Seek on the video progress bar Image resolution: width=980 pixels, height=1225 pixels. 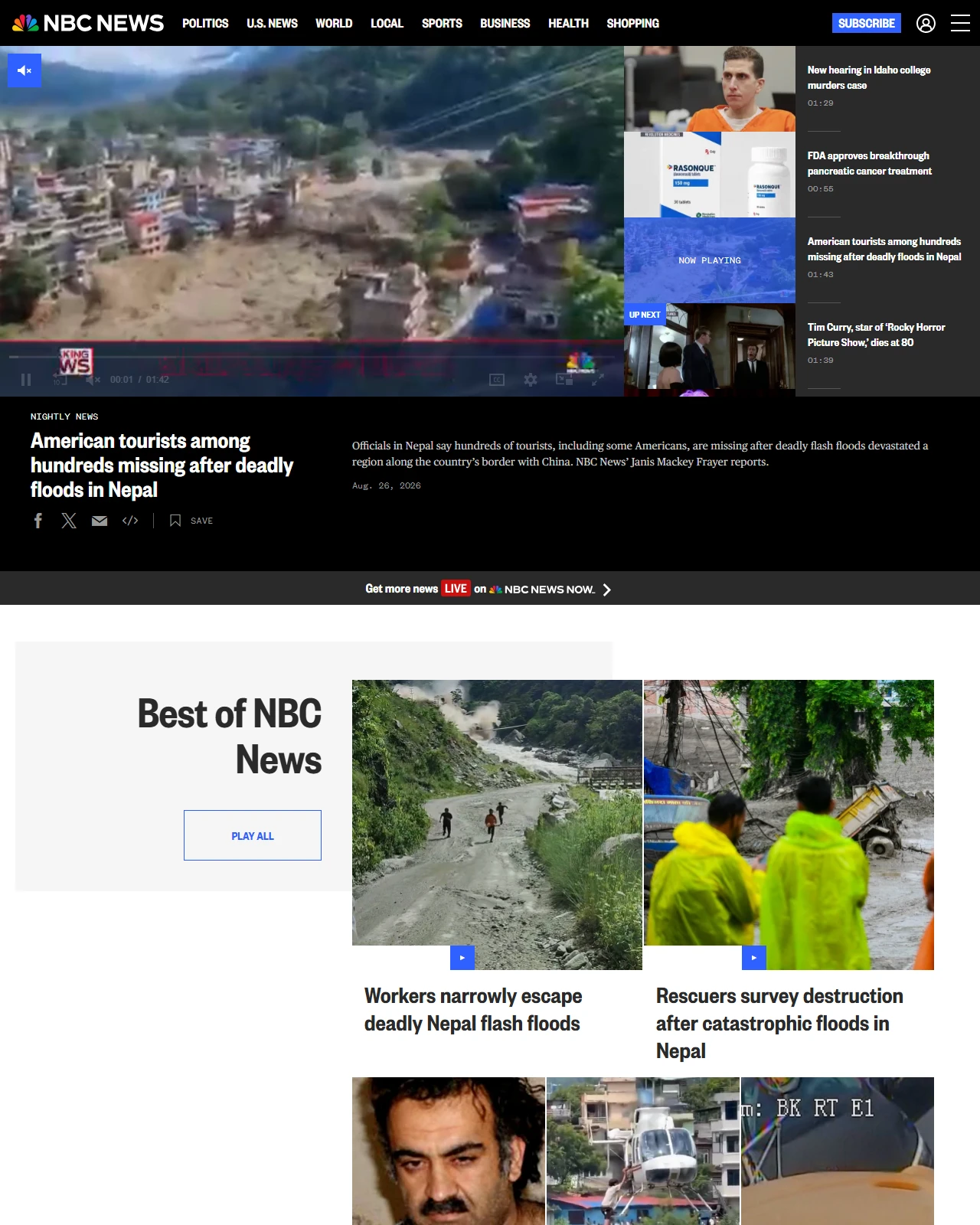click(x=312, y=357)
